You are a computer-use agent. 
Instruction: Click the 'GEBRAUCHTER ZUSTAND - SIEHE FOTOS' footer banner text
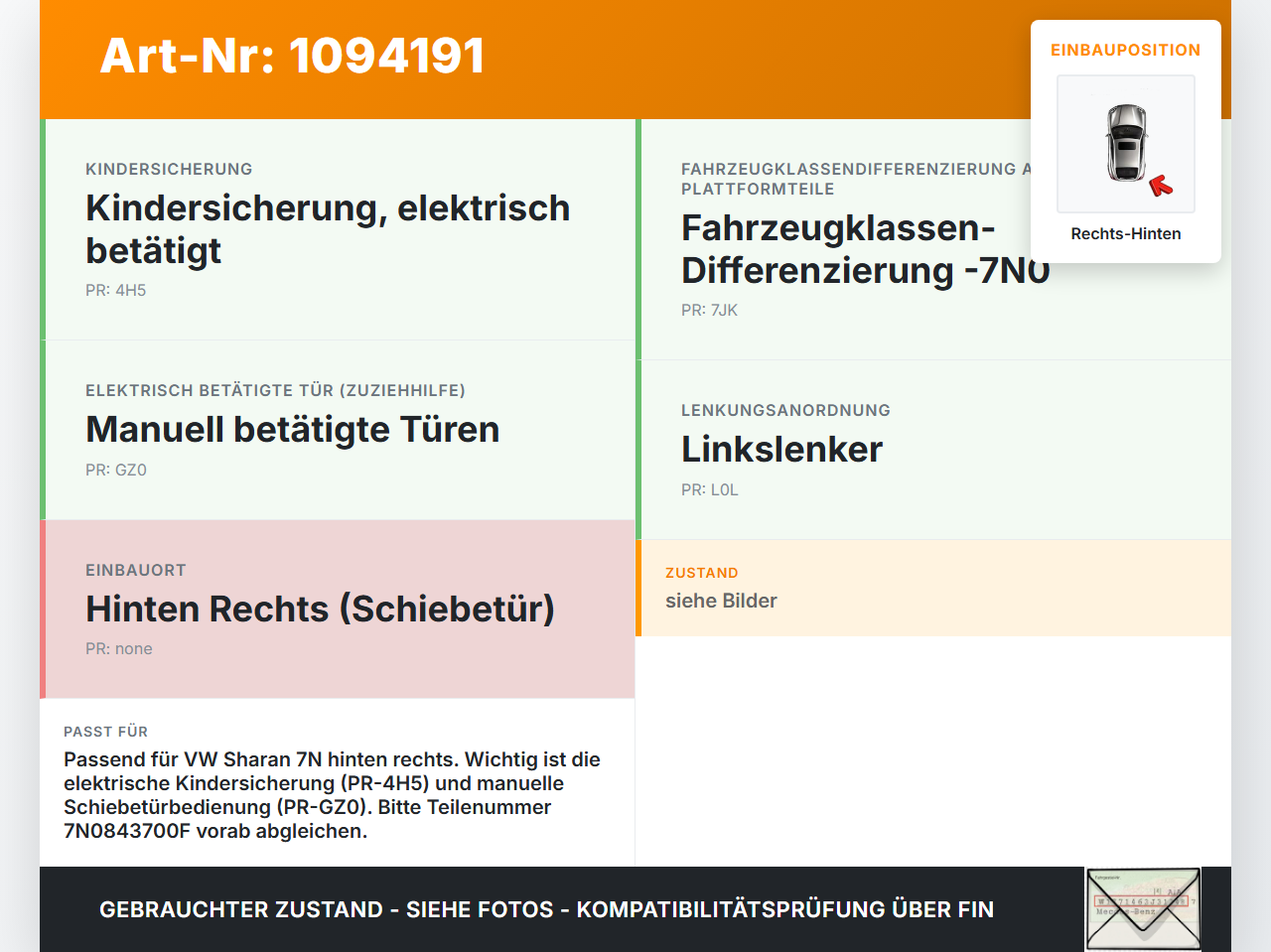click(546, 909)
